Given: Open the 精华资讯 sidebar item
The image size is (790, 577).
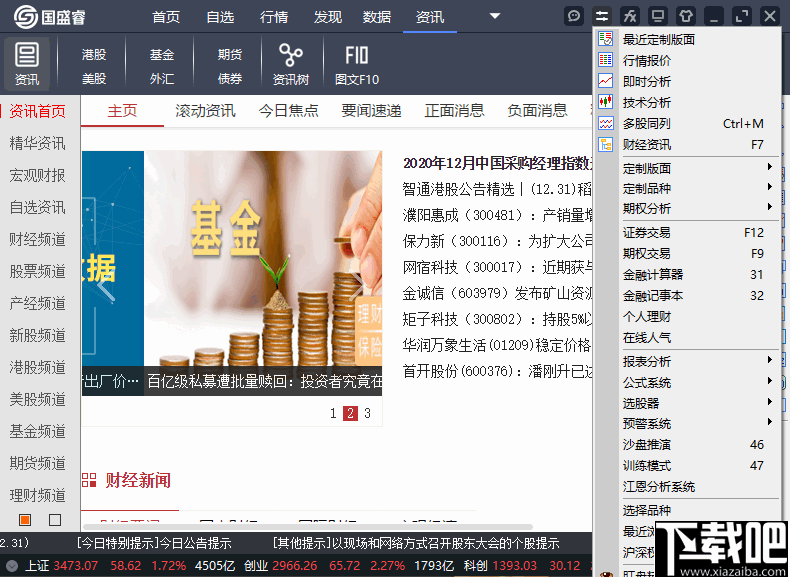Looking at the screenshot, I should (38, 143).
